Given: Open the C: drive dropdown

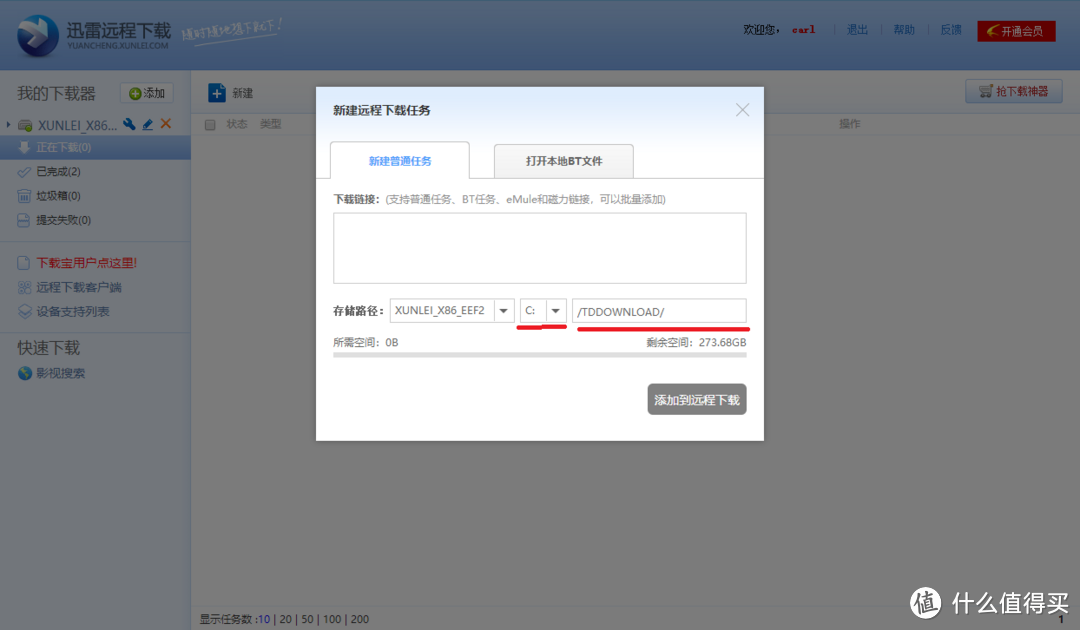Looking at the screenshot, I should pos(556,311).
